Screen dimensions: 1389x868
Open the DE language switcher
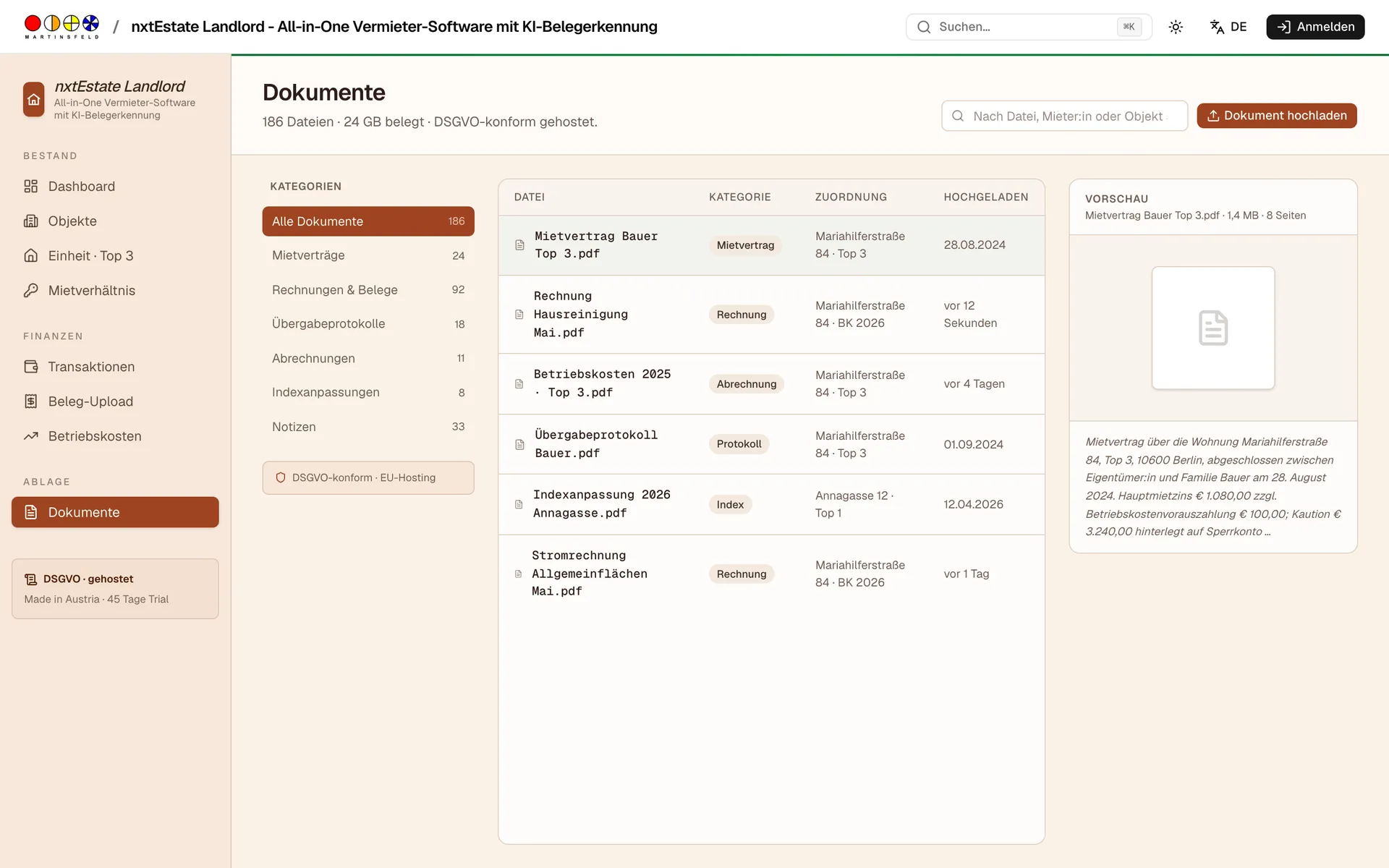(1228, 27)
